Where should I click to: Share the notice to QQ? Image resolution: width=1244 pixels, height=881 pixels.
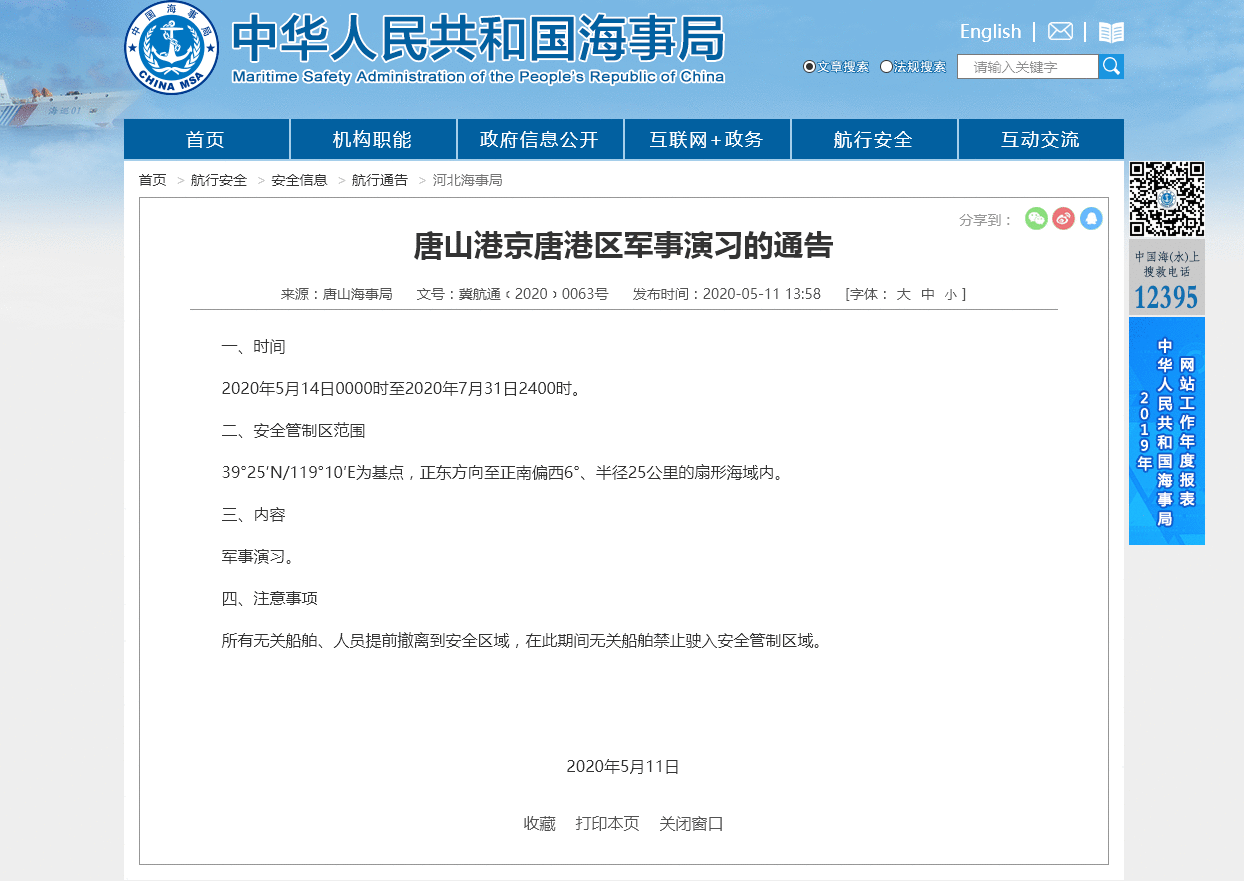[x=1091, y=218]
